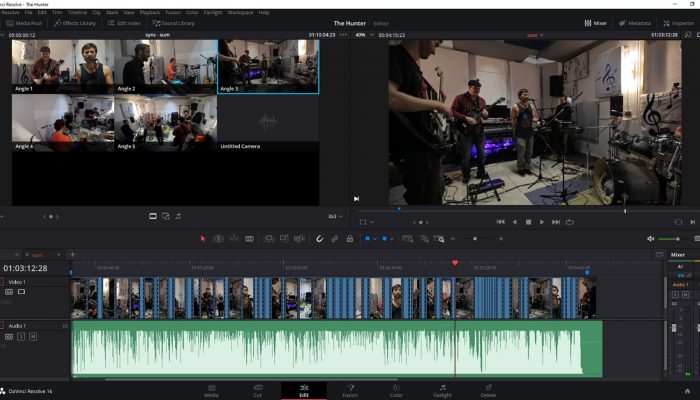
Task: Open the timeline viewer zoom 40% dropdown
Action: click(364, 35)
